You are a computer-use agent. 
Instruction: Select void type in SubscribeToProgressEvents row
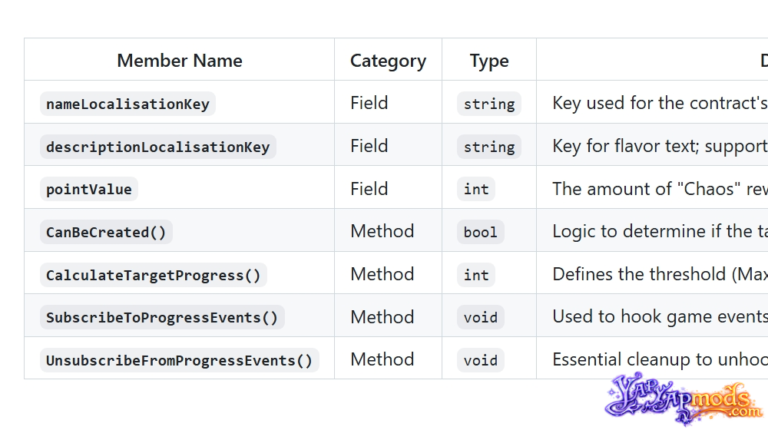point(480,317)
